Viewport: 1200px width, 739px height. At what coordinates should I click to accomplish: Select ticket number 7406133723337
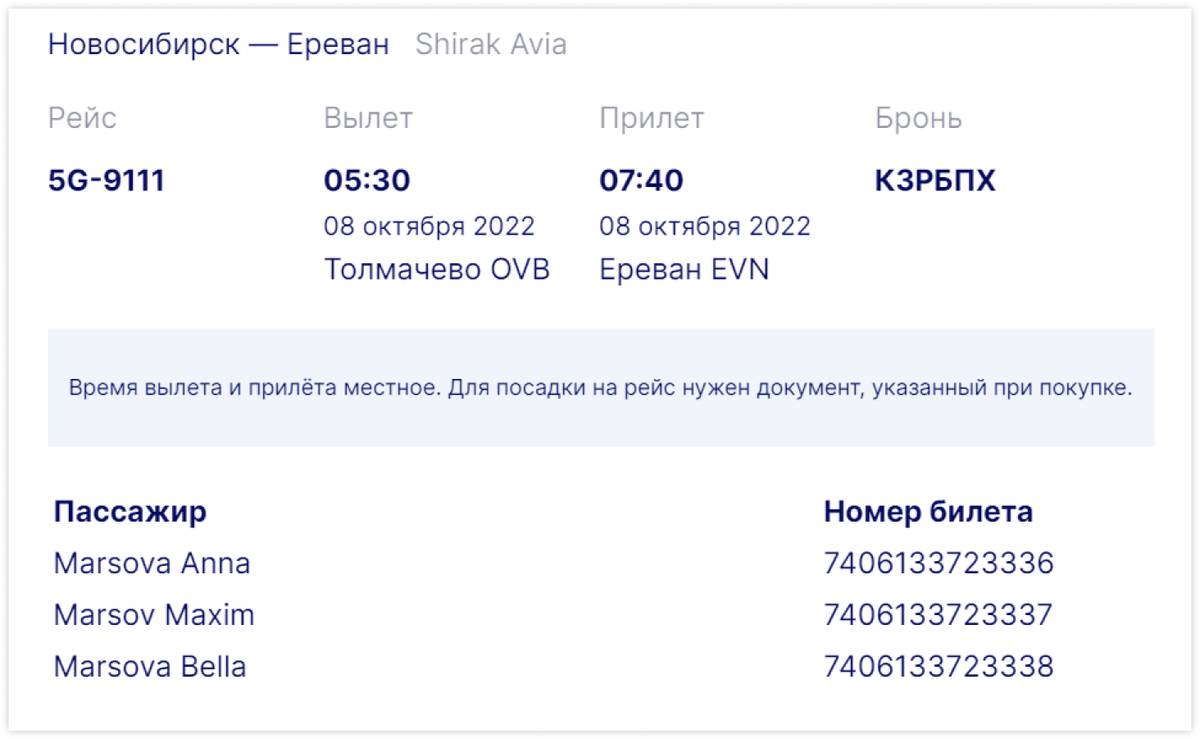[x=939, y=615]
